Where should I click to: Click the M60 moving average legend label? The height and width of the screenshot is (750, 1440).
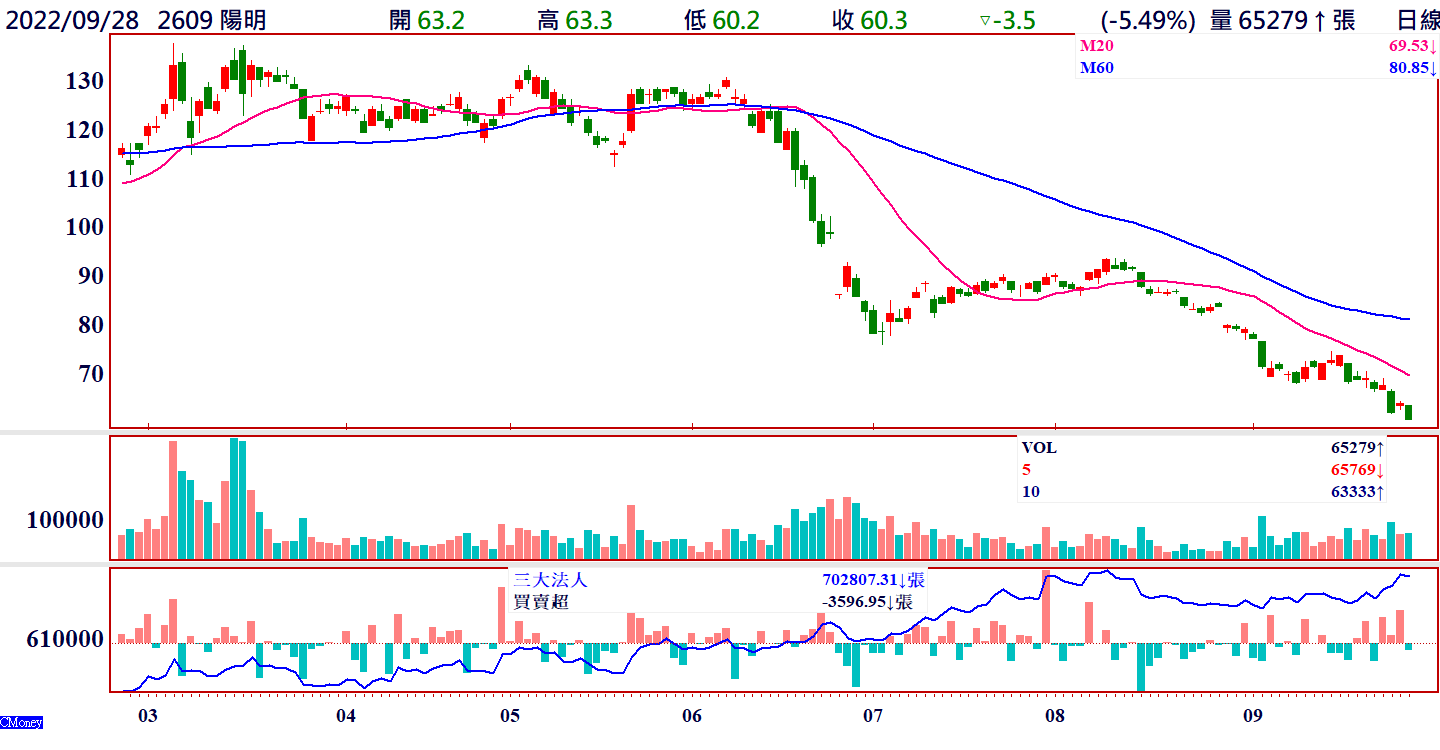pyautogui.click(x=1096, y=68)
